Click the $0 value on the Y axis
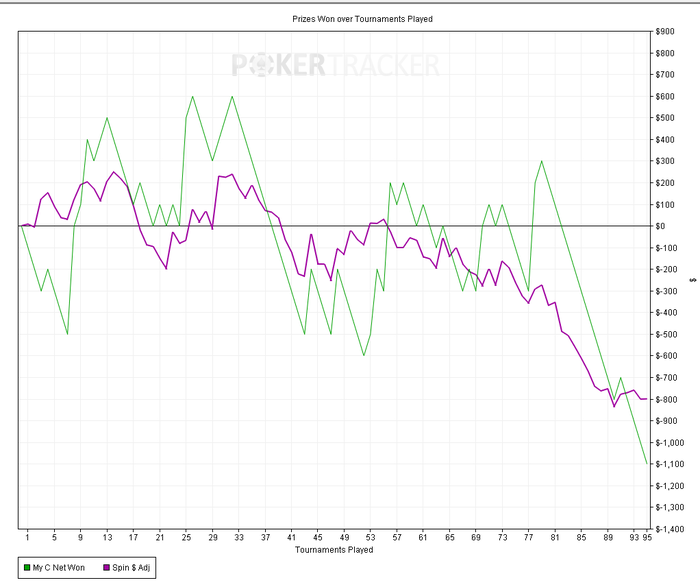The image size is (700, 587). click(661, 226)
